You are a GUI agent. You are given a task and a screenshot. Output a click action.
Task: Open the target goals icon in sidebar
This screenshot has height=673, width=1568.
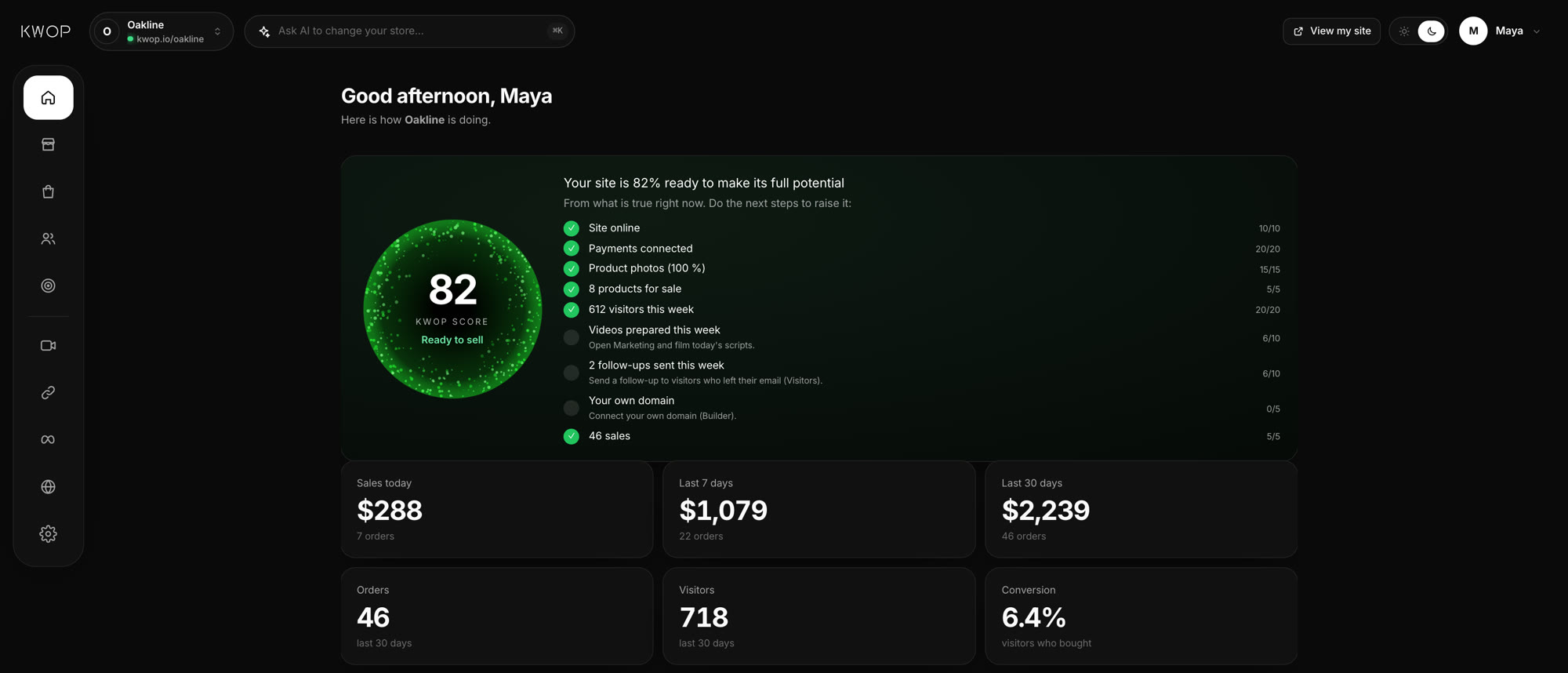coord(49,286)
